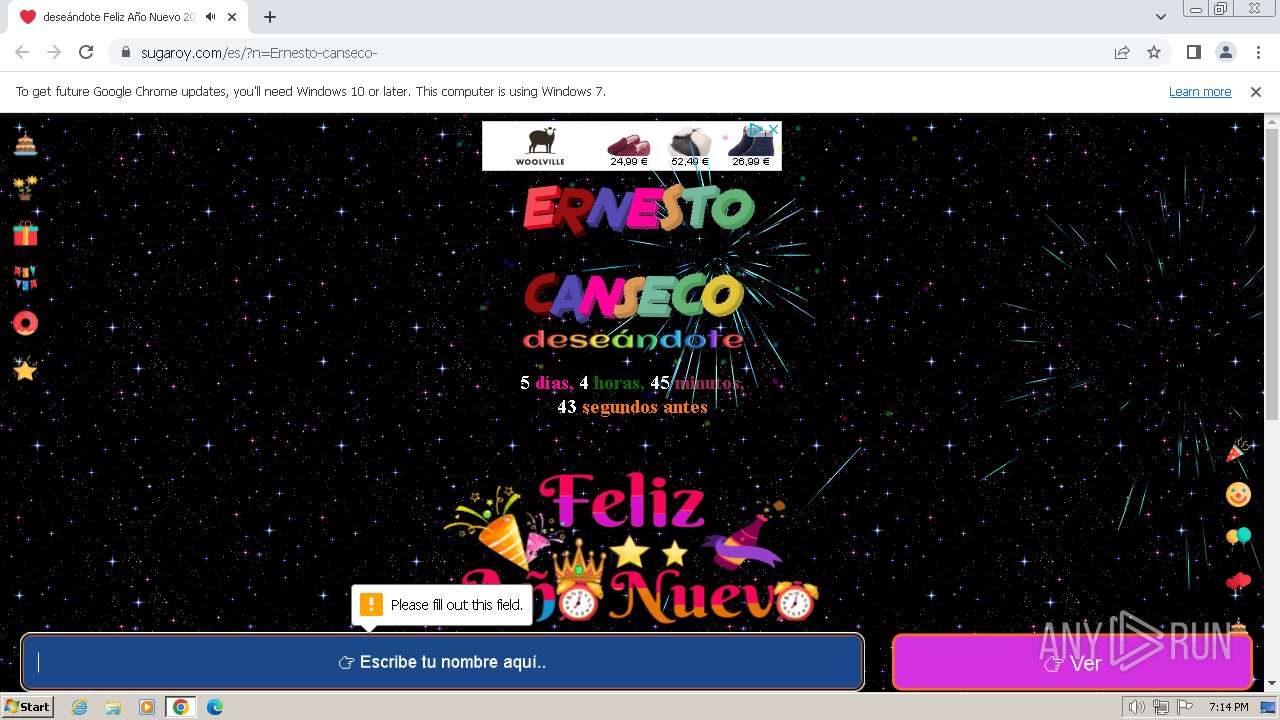Go forward using the browser forward arrow
The height and width of the screenshot is (720, 1280).
54,53
